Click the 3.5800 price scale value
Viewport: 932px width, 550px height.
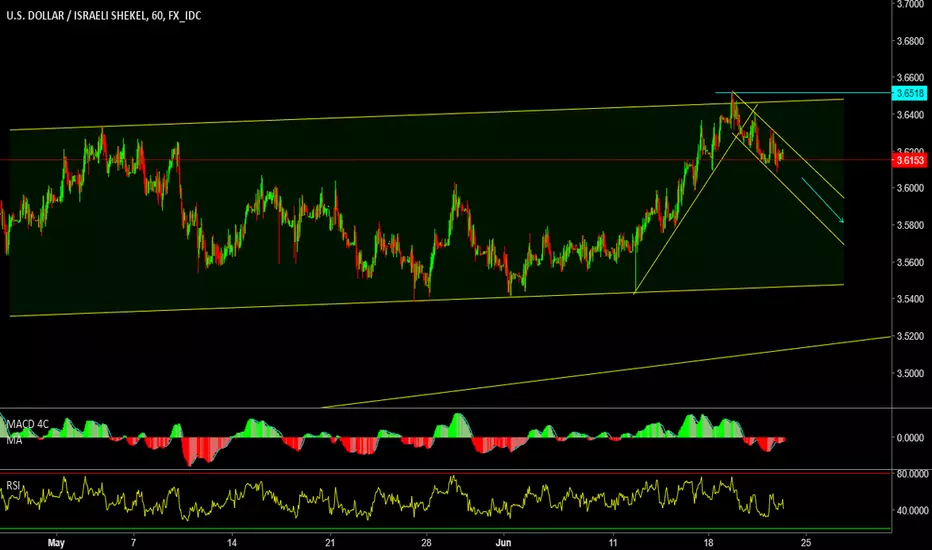point(910,225)
